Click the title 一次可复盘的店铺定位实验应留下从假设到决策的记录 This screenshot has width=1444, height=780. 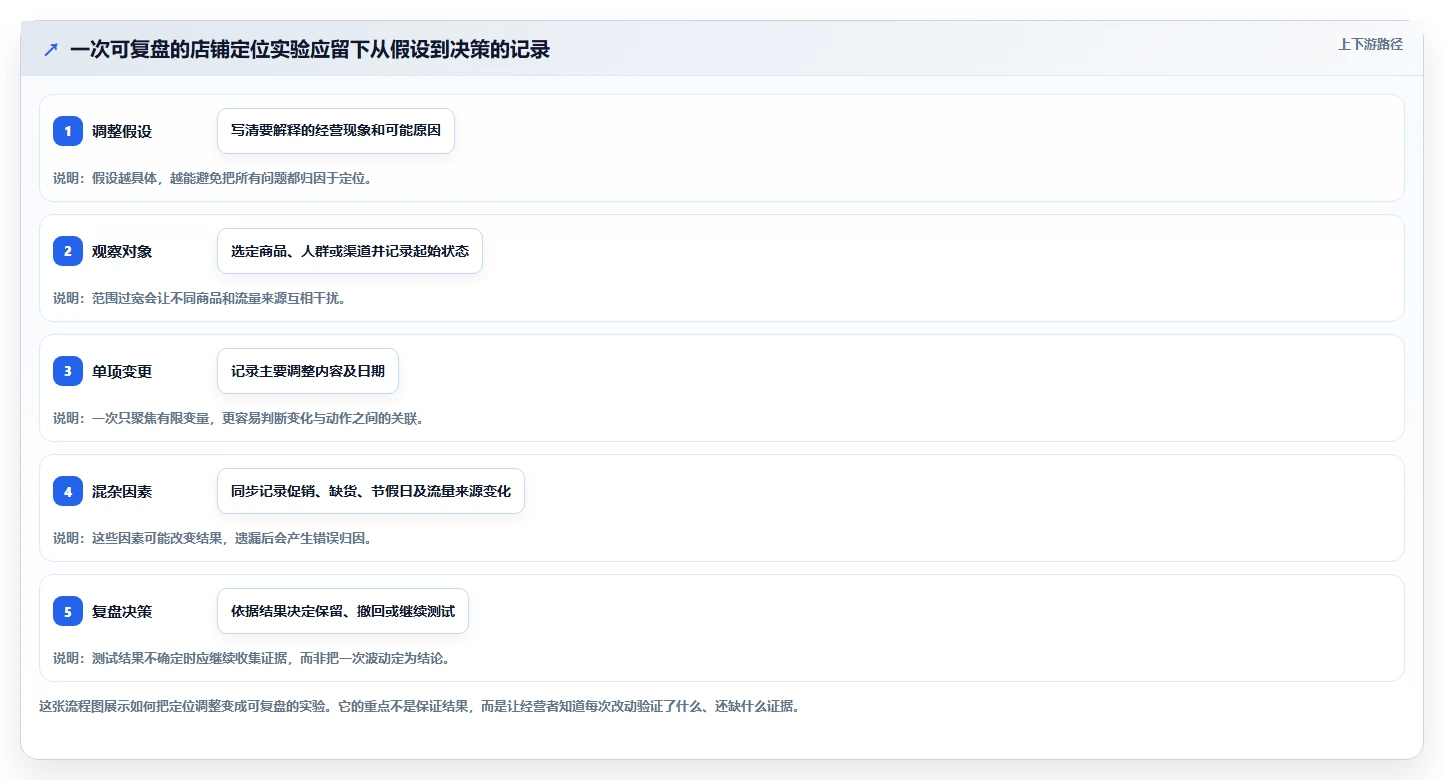(310, 49)
